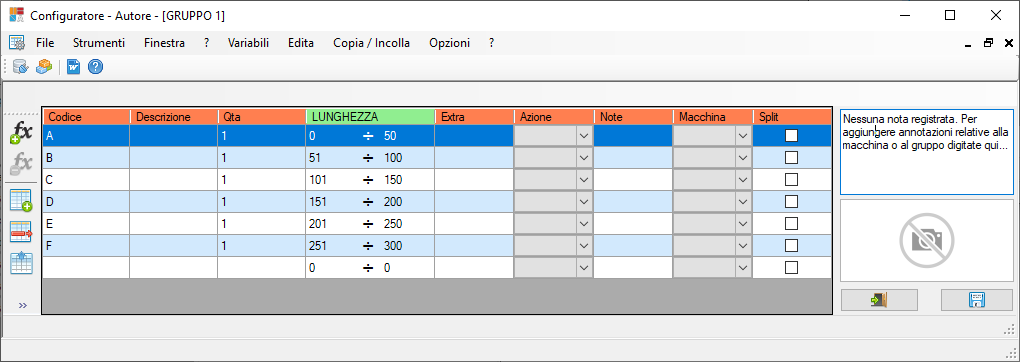
Task: Open the Strumenti menu
Action: coord(99,43)
